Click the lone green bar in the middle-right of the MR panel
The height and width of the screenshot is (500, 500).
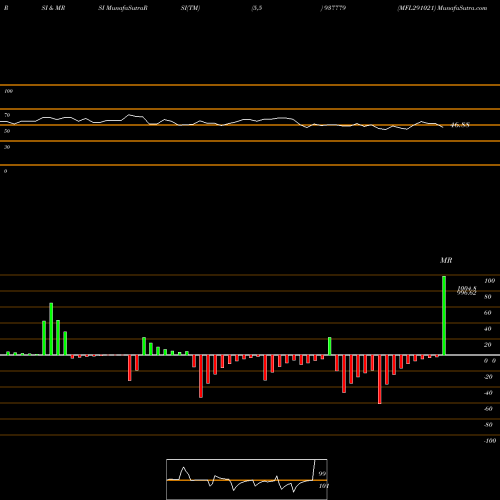pos(330,346)
